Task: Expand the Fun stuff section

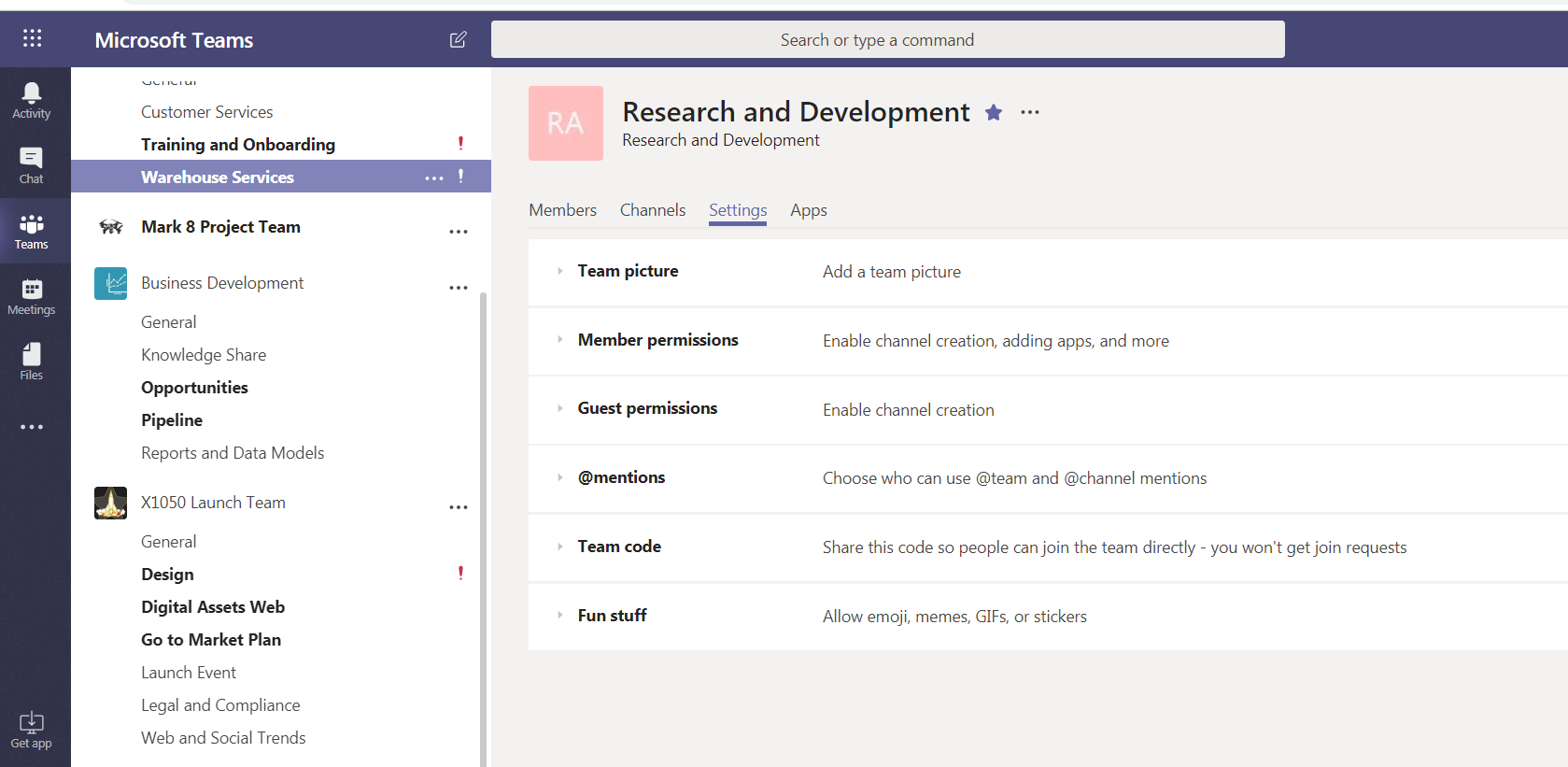Action: click(x=559, y=616)
